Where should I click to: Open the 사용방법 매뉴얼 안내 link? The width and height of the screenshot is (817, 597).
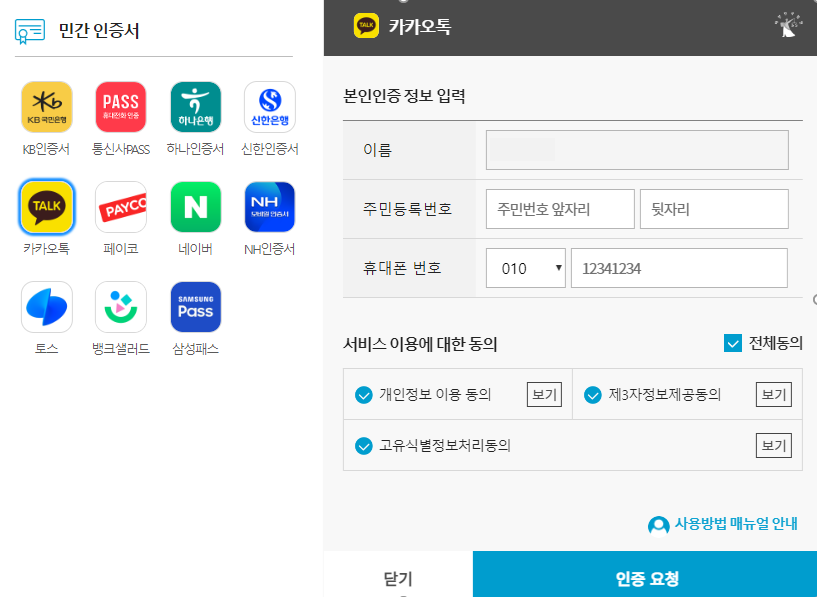coord(736,524)
